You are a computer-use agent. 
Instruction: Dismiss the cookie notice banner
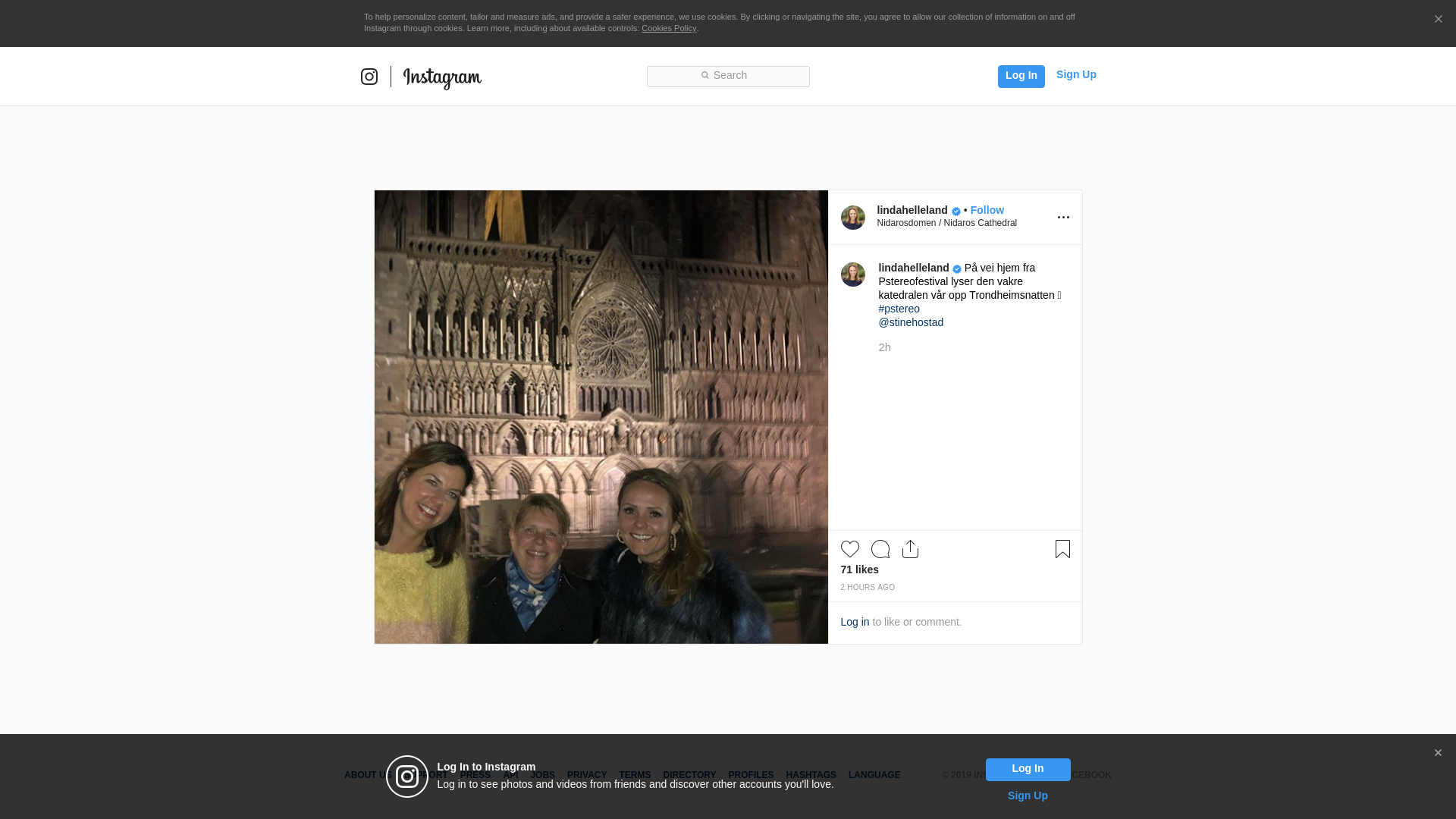(x=1438, y=20)
